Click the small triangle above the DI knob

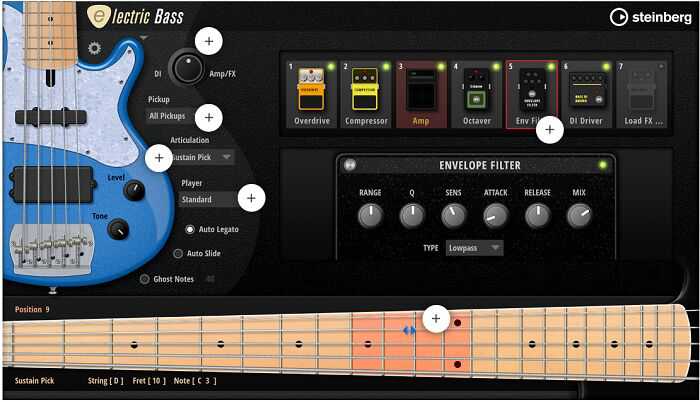click(143, 38)
